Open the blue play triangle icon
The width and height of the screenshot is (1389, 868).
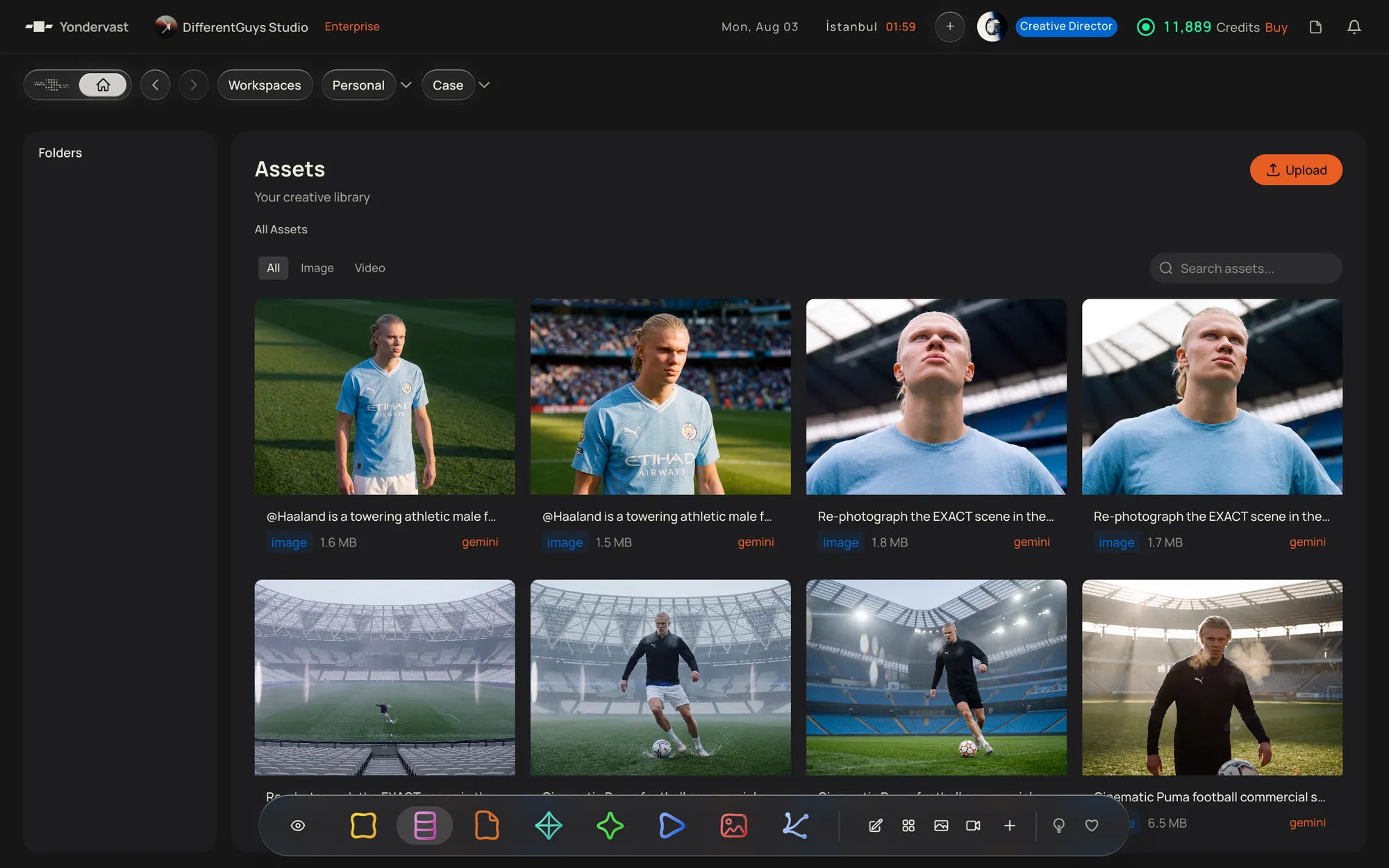(x=672, y=826)
